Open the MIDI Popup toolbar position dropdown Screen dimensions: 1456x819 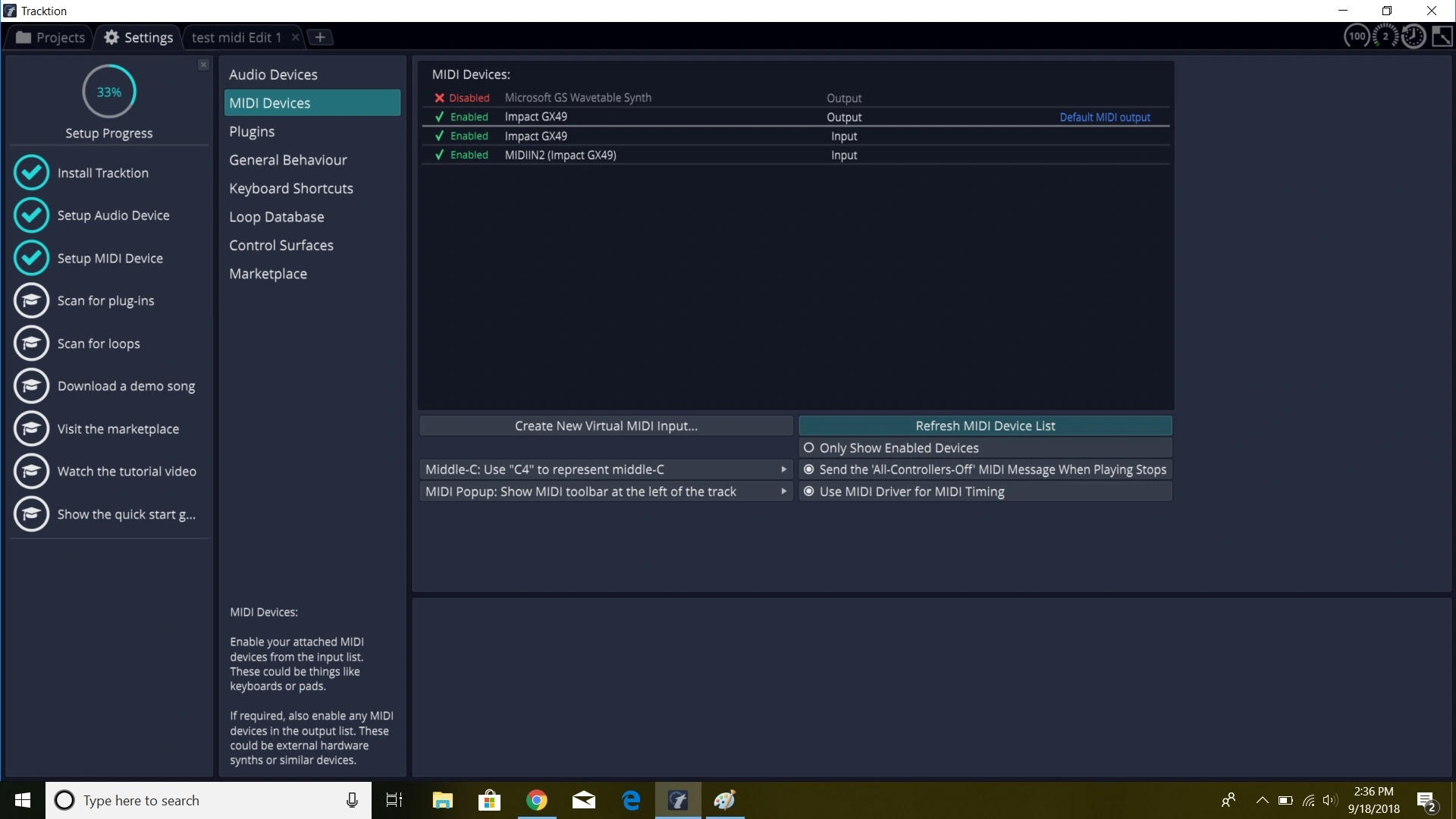point(605,491)
